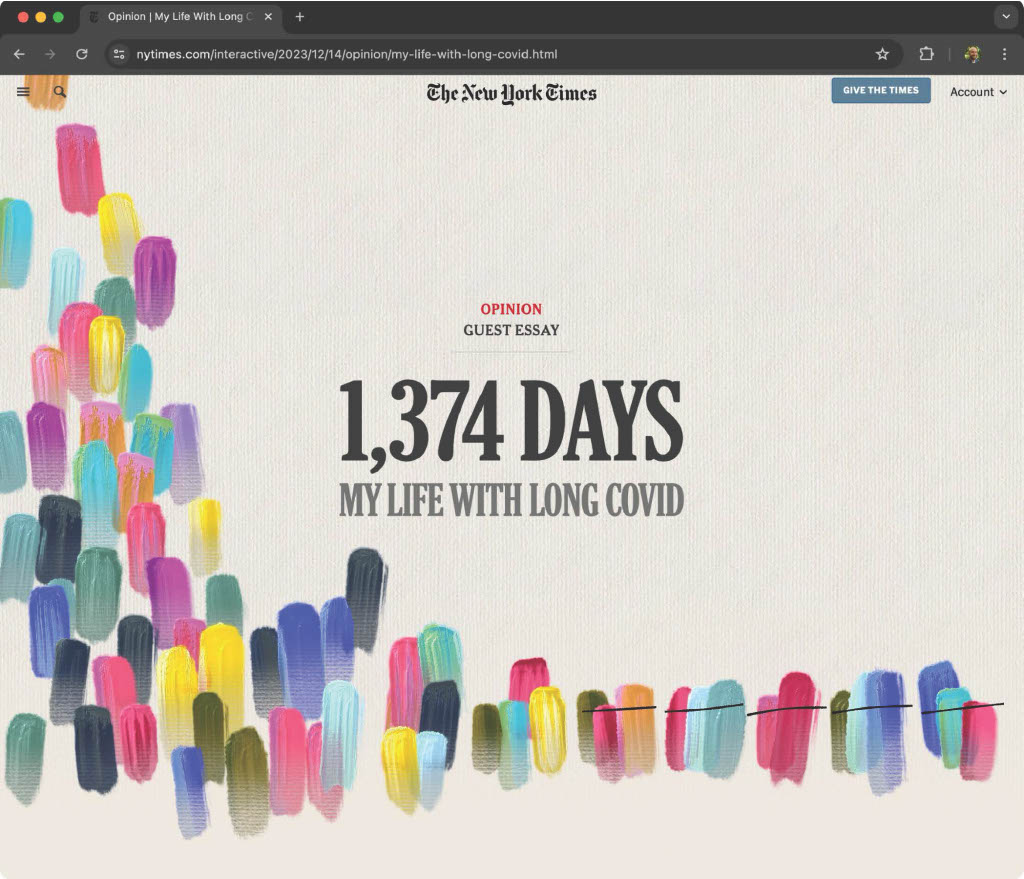Open the Account dropdown menu
This screenshot has height=879, width=1024.
point(978,92)
